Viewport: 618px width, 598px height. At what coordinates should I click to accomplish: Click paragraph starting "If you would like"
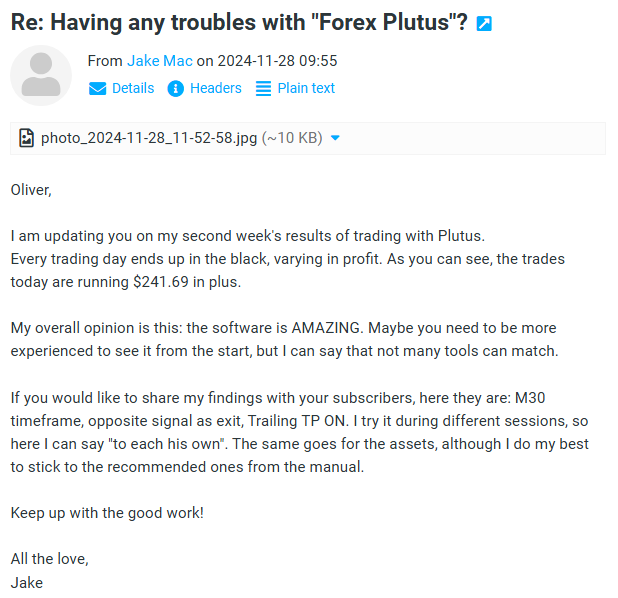point(299,433)
